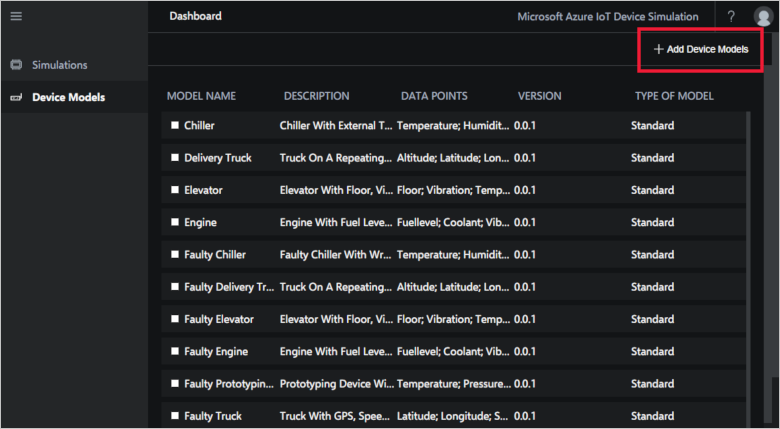This screenshot has height=429, width=780.
Task: Click the Simulations chip icon
Action: pyautogui.click(x=16, y=65)
